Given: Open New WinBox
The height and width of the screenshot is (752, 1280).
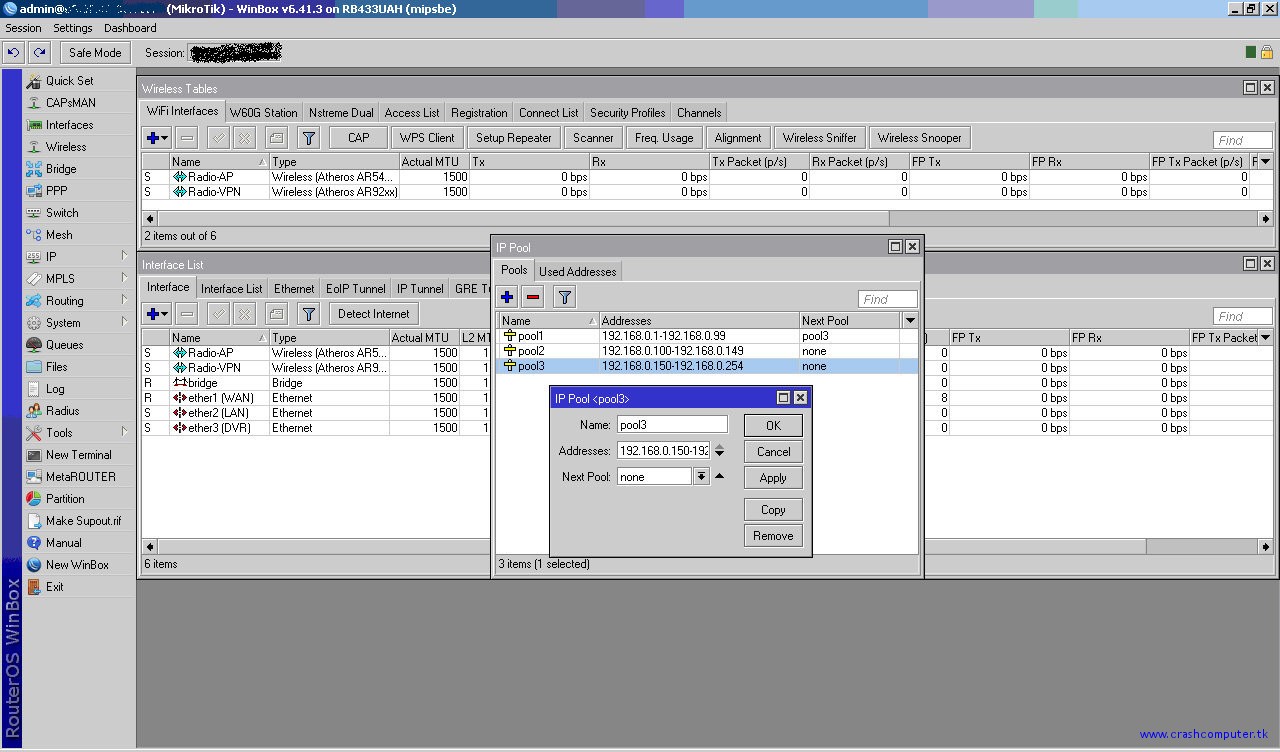Looking at the screenshot, I should pyautogui.click(x=79, y=564).
